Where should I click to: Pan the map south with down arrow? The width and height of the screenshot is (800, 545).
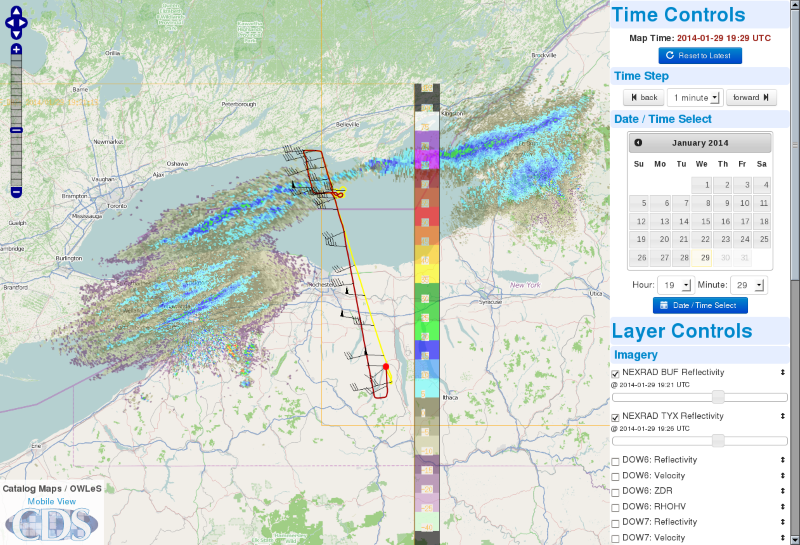point(16,34)
